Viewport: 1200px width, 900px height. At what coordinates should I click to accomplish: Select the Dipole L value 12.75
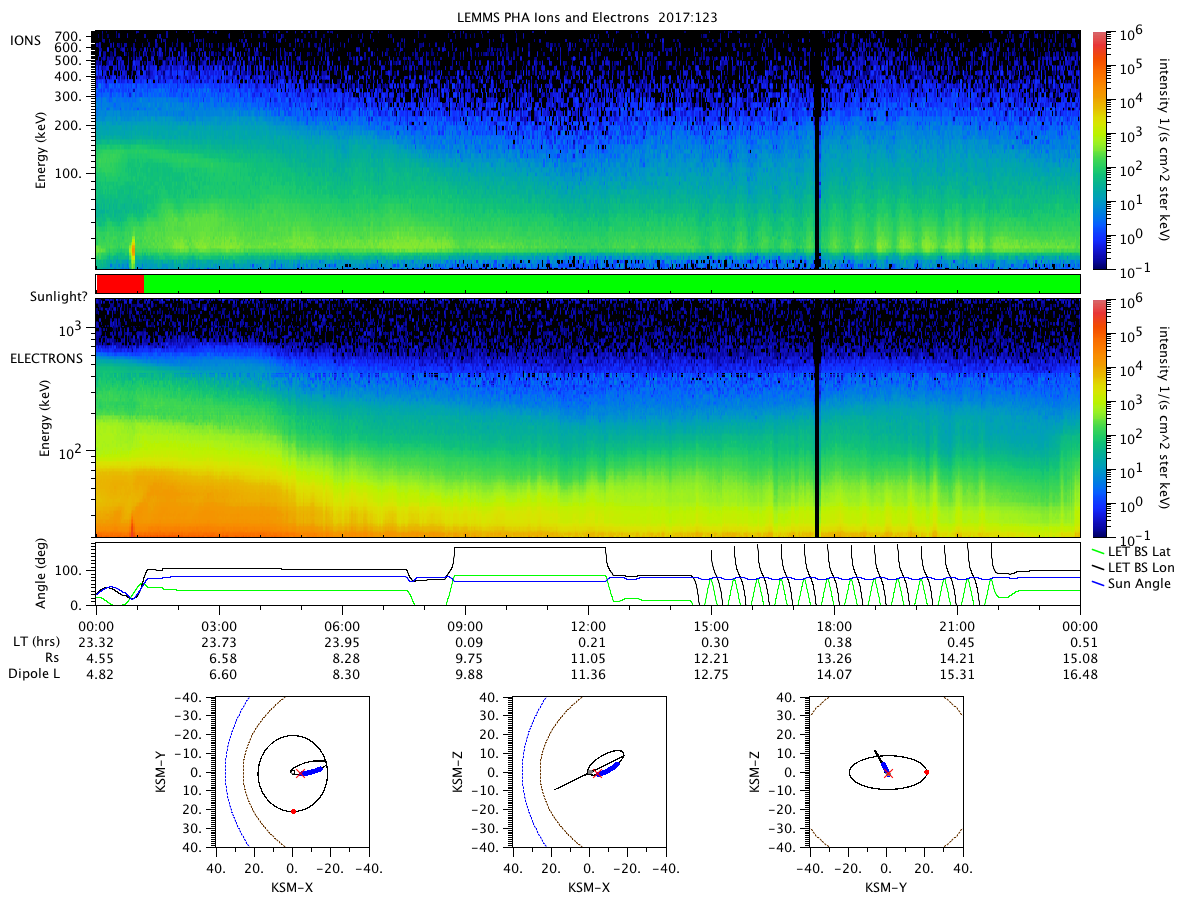pos(711,674)
